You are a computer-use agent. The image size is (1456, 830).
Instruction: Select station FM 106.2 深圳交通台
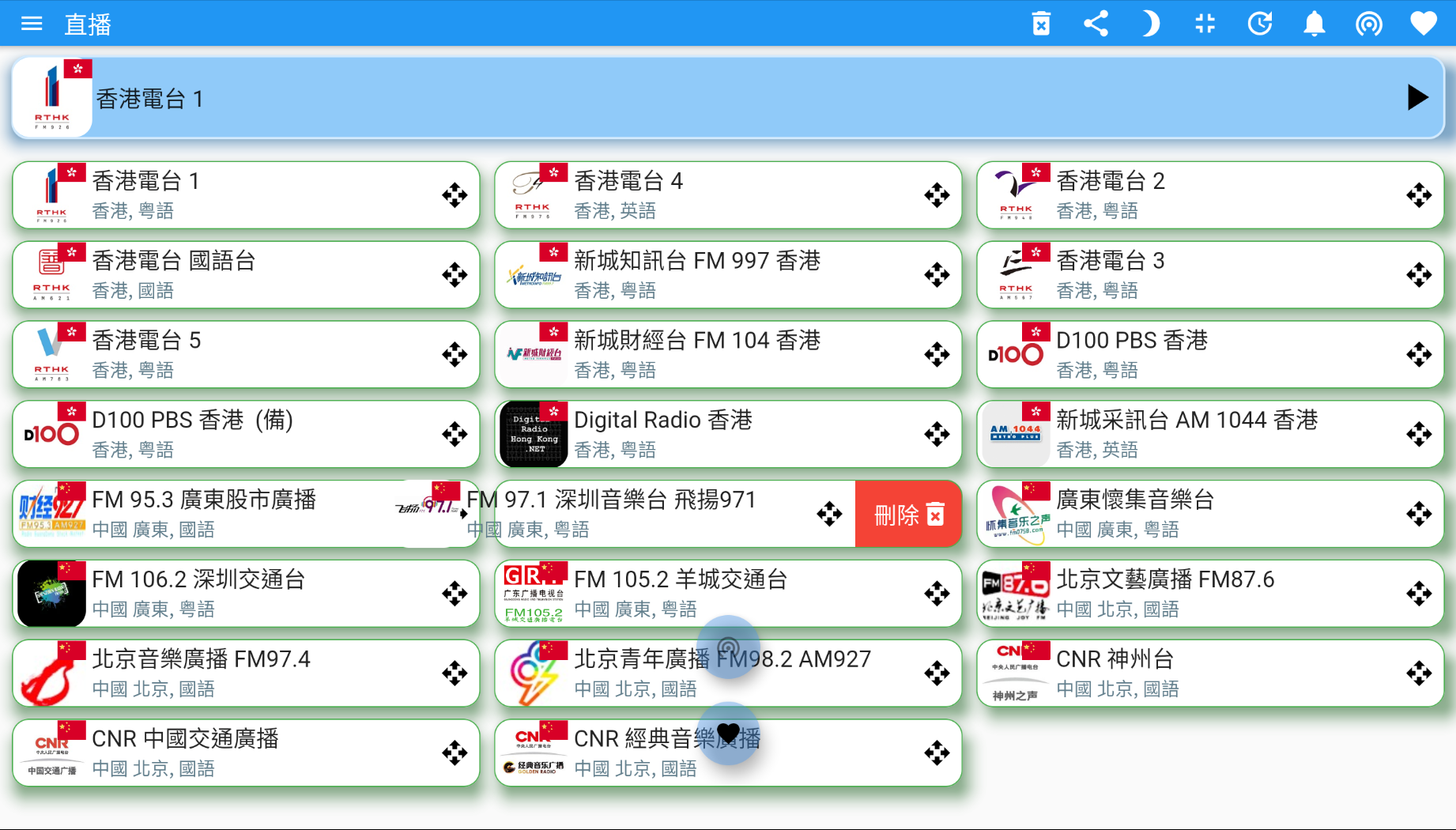click(246, 594)
